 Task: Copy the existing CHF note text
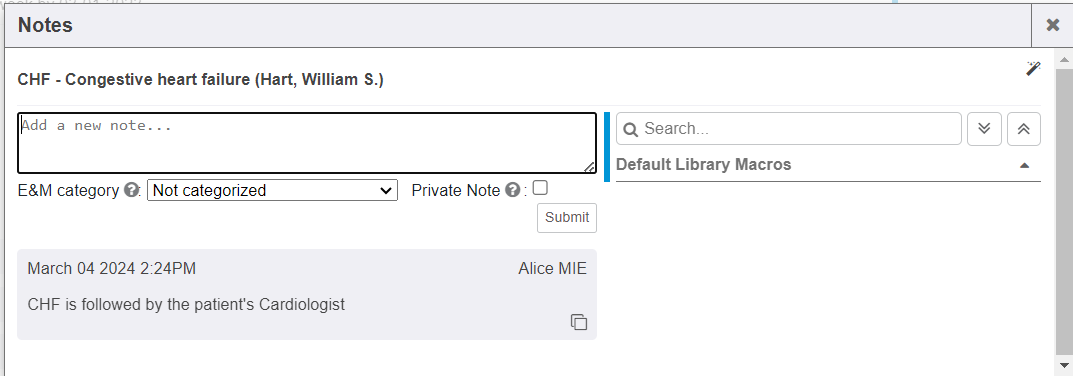pyautogui.click(x=579, y=322)
